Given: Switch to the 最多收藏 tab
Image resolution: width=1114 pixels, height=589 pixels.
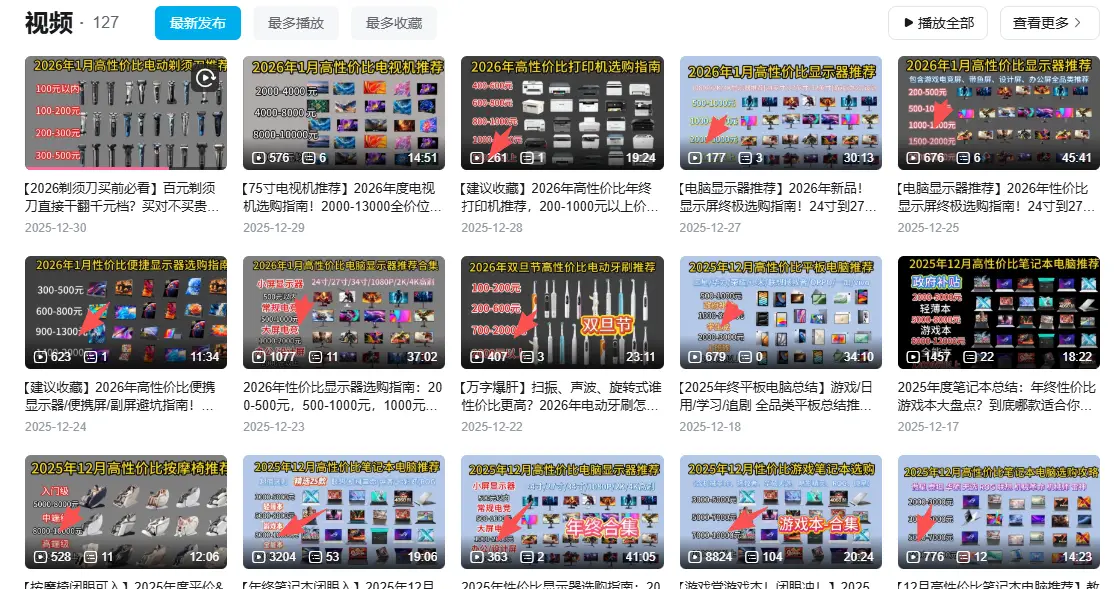Looking at the screenshot, I should click(x=394, y=23).
